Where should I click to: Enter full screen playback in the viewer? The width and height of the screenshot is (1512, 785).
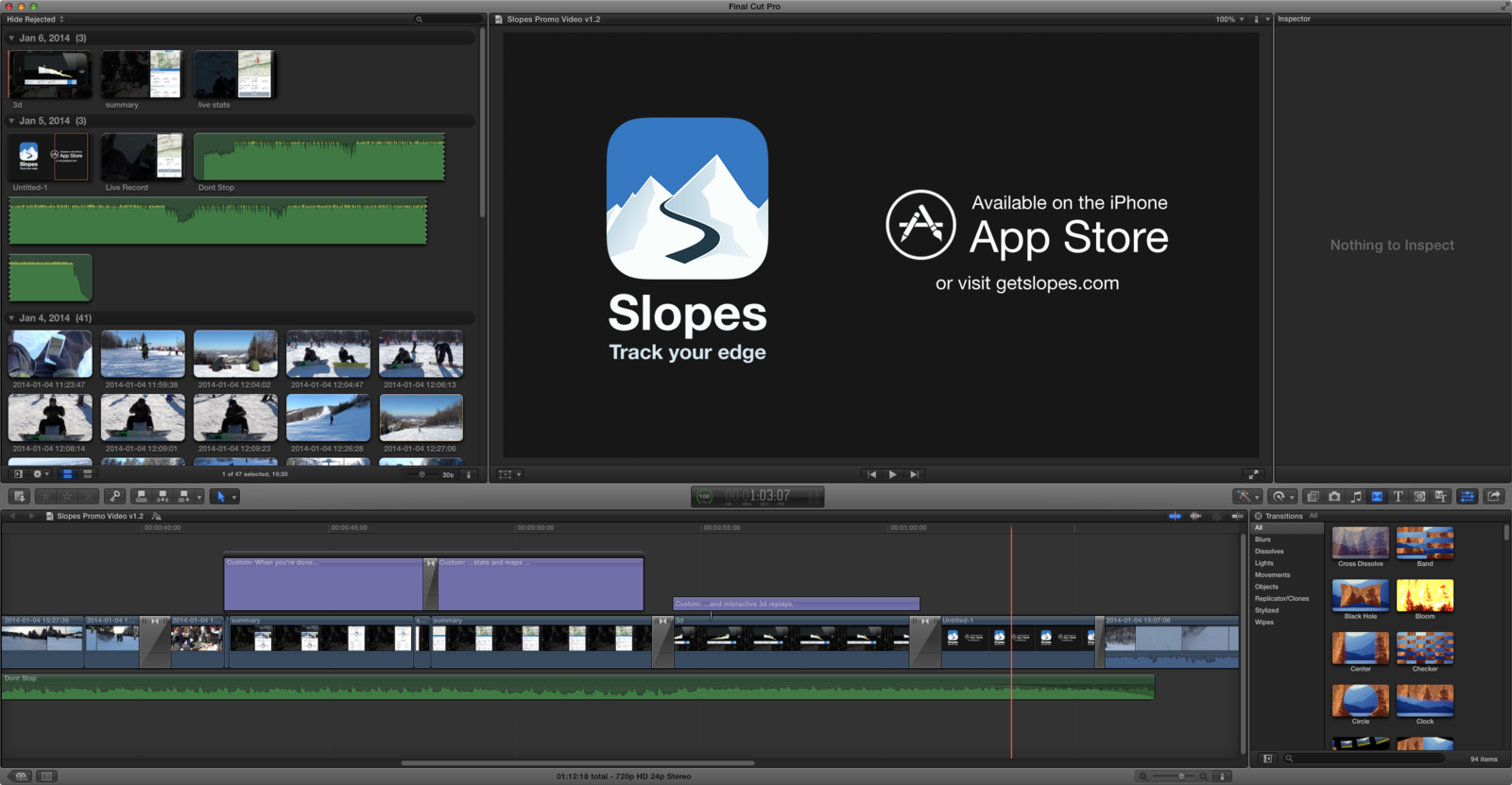[x=1252, y=474]
